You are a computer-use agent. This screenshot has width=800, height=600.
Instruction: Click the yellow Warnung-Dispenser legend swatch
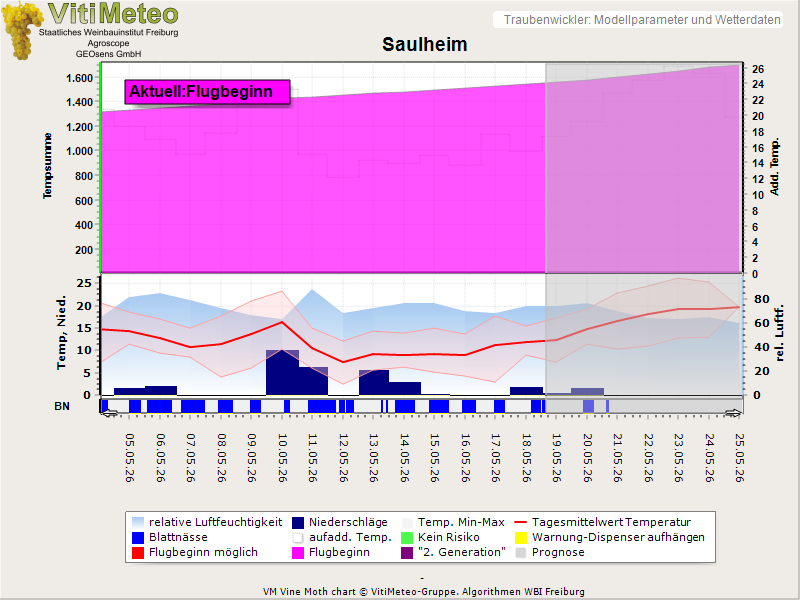tap(520, 538)
